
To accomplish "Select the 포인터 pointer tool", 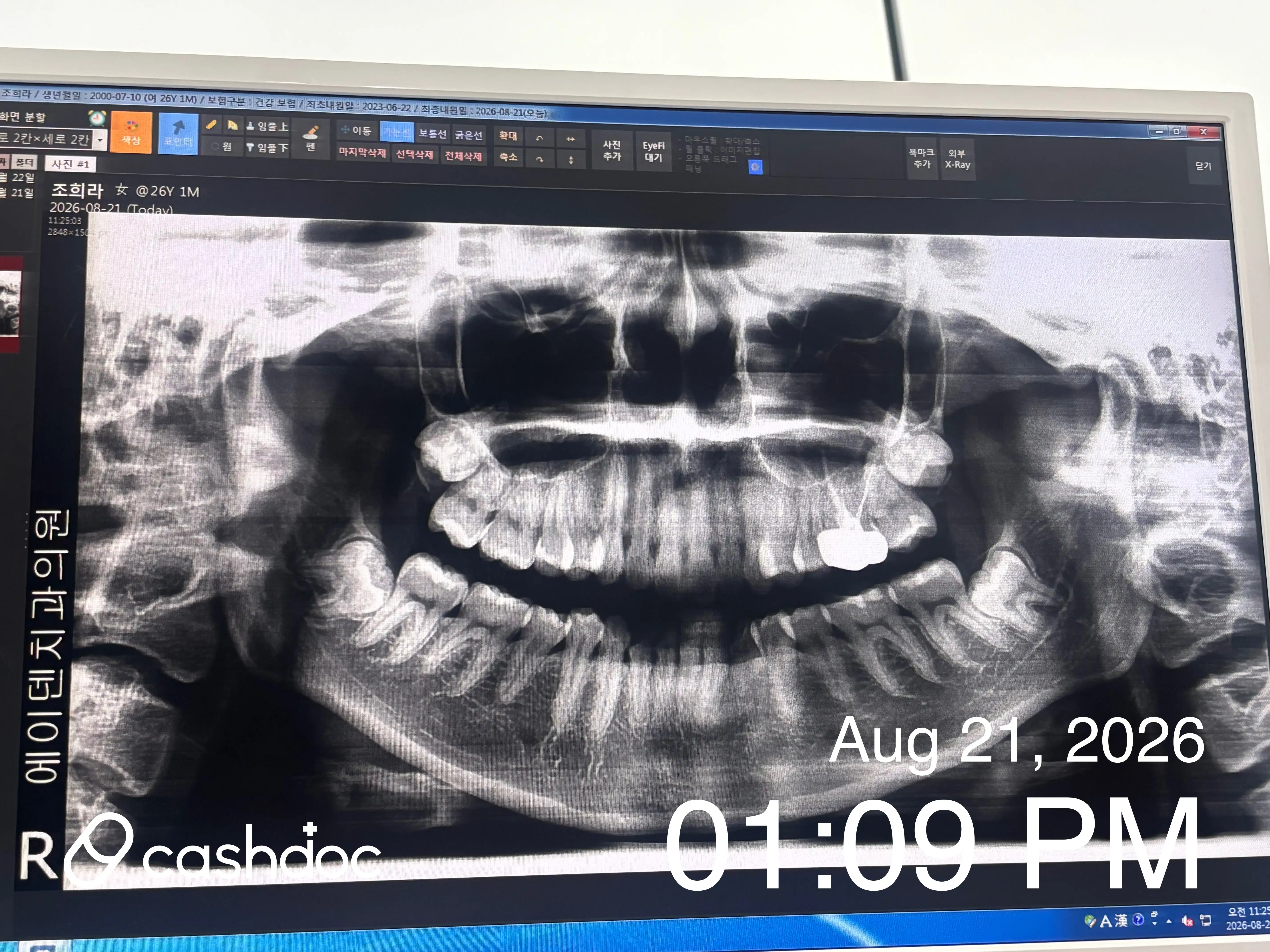I will click(x=178, y=134).
